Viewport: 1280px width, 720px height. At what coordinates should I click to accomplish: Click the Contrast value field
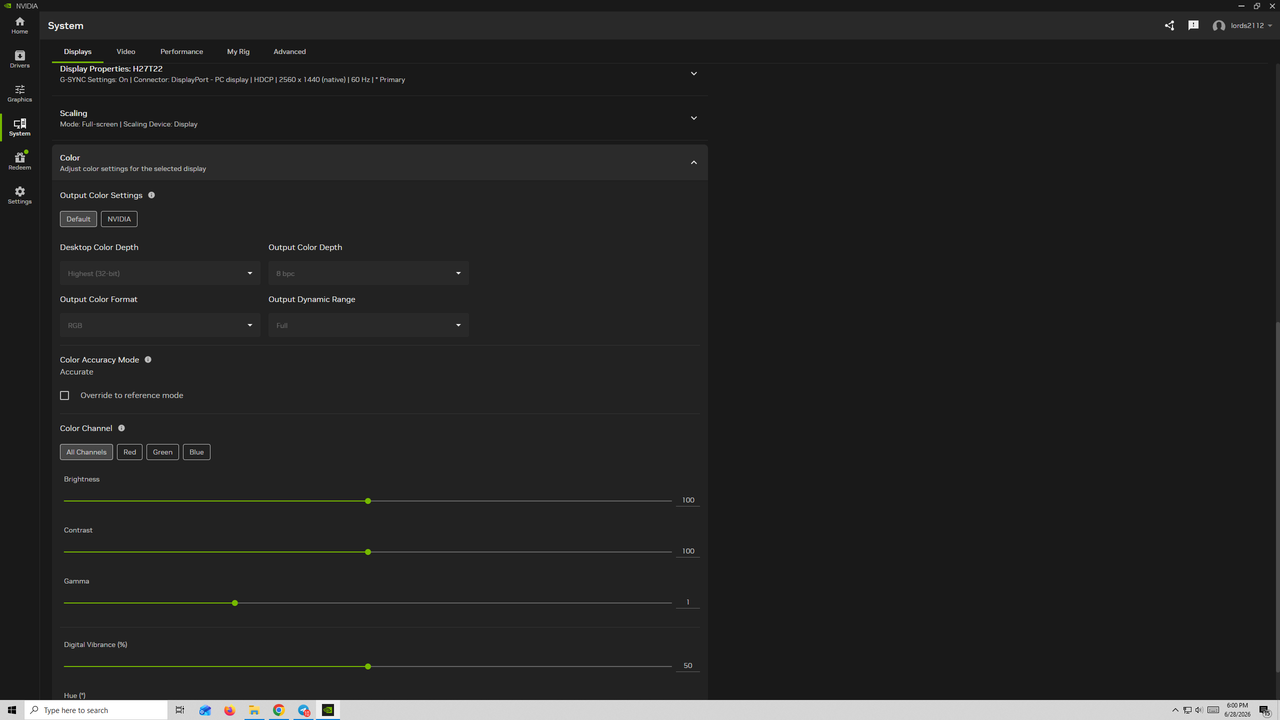688,551
